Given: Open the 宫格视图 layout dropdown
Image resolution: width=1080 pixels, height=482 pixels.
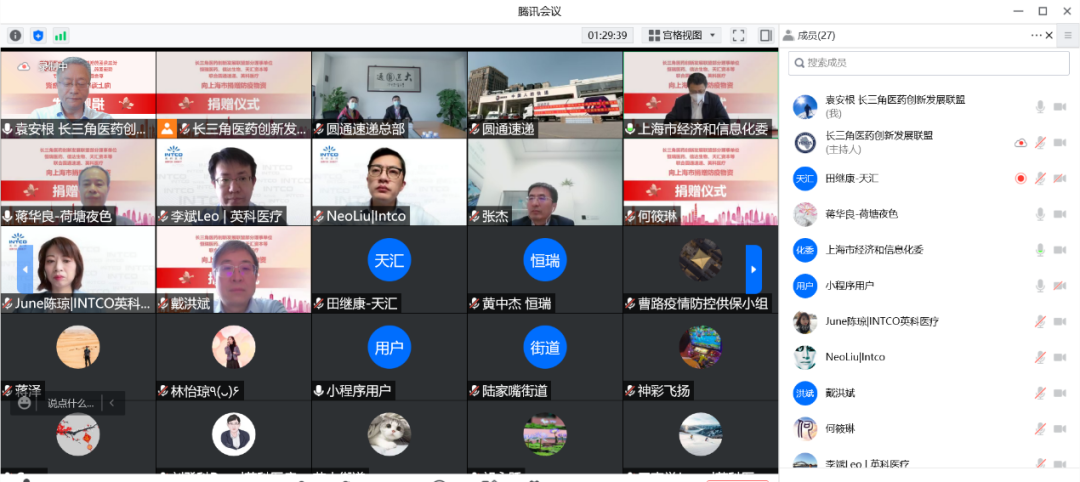Looking at the screenshot, I should 684,35.
